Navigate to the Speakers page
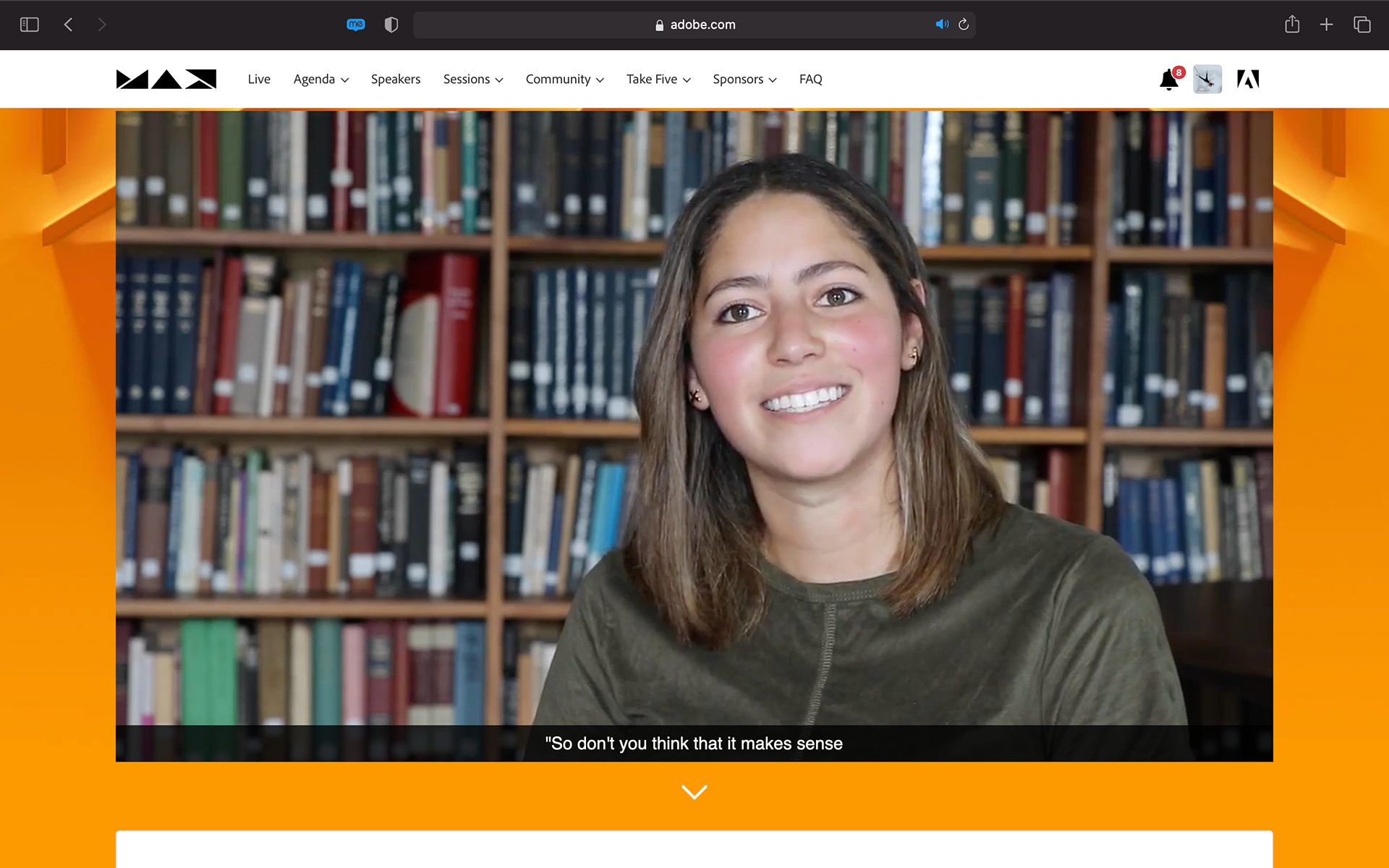1389x868 pixels. pyautogui.click(x=395, y=80)
